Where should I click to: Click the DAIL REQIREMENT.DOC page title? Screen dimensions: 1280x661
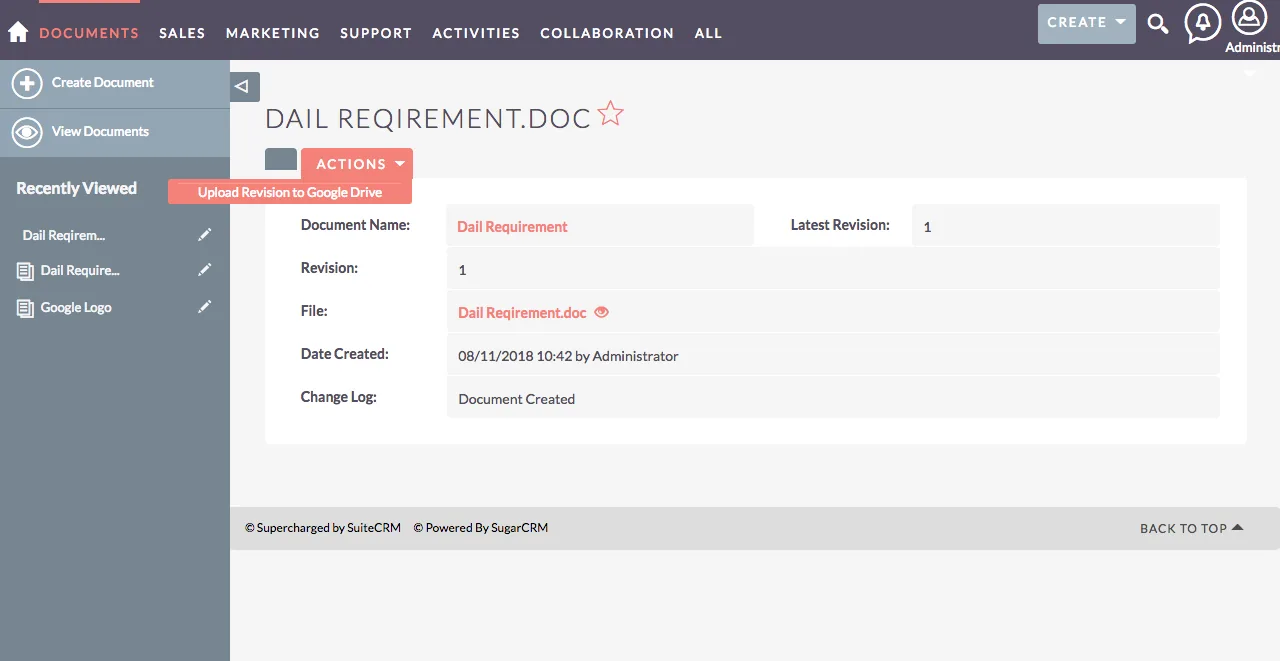(428, 118)
